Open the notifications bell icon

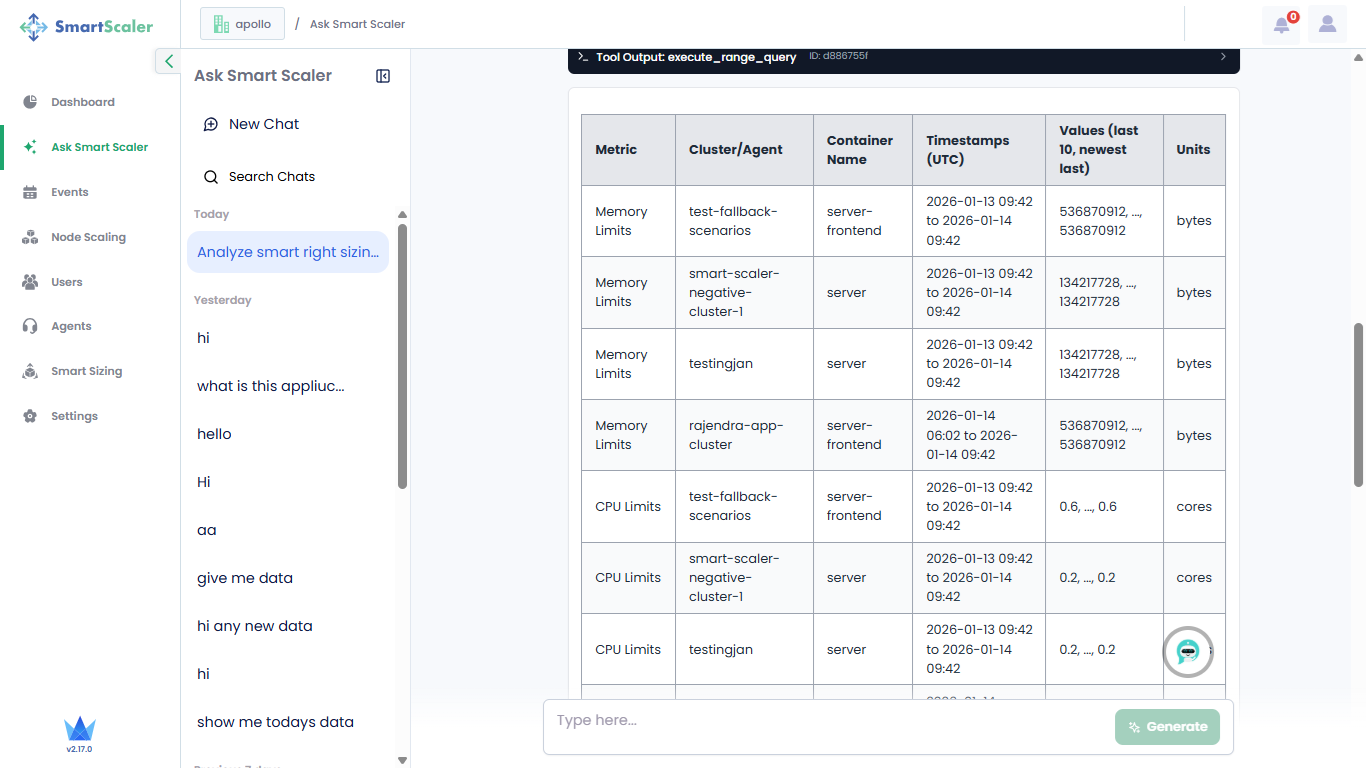1281,25
